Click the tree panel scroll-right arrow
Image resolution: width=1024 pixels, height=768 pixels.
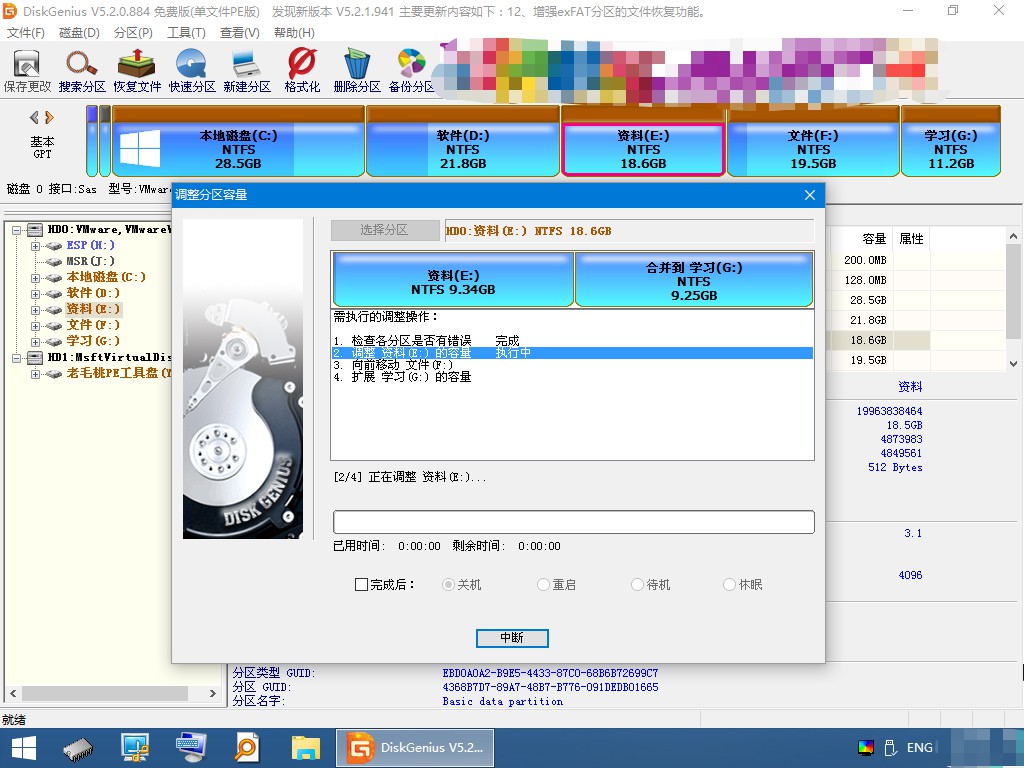pos(213,693)
